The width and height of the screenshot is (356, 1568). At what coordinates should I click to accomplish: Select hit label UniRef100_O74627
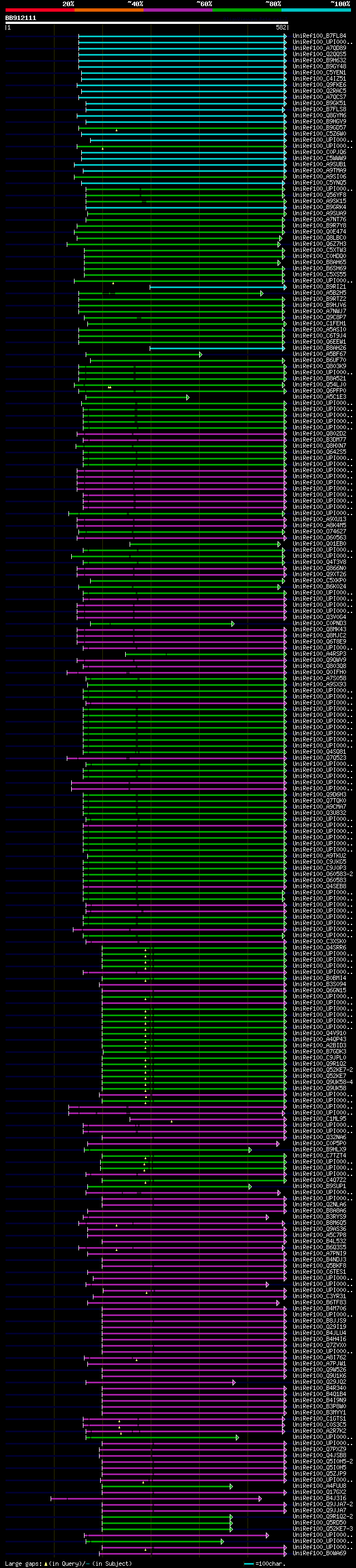319,531
